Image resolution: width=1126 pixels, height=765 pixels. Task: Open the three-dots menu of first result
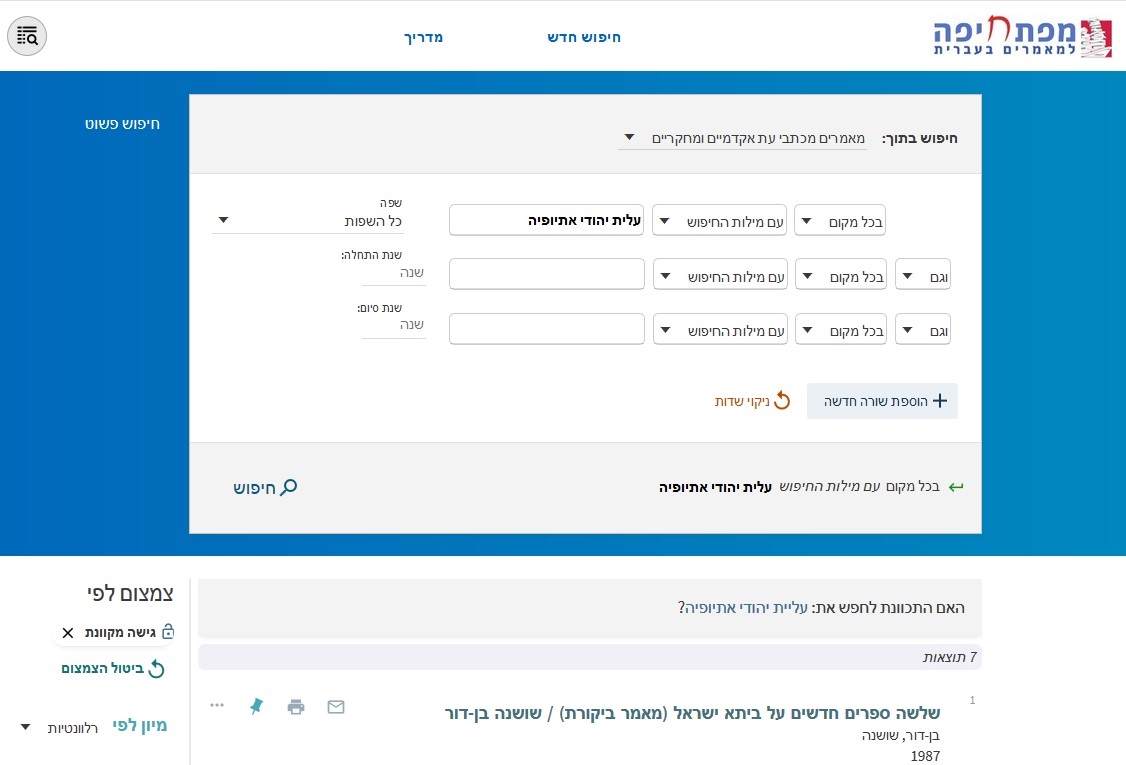pyautogui.click(x=217, y=705)
